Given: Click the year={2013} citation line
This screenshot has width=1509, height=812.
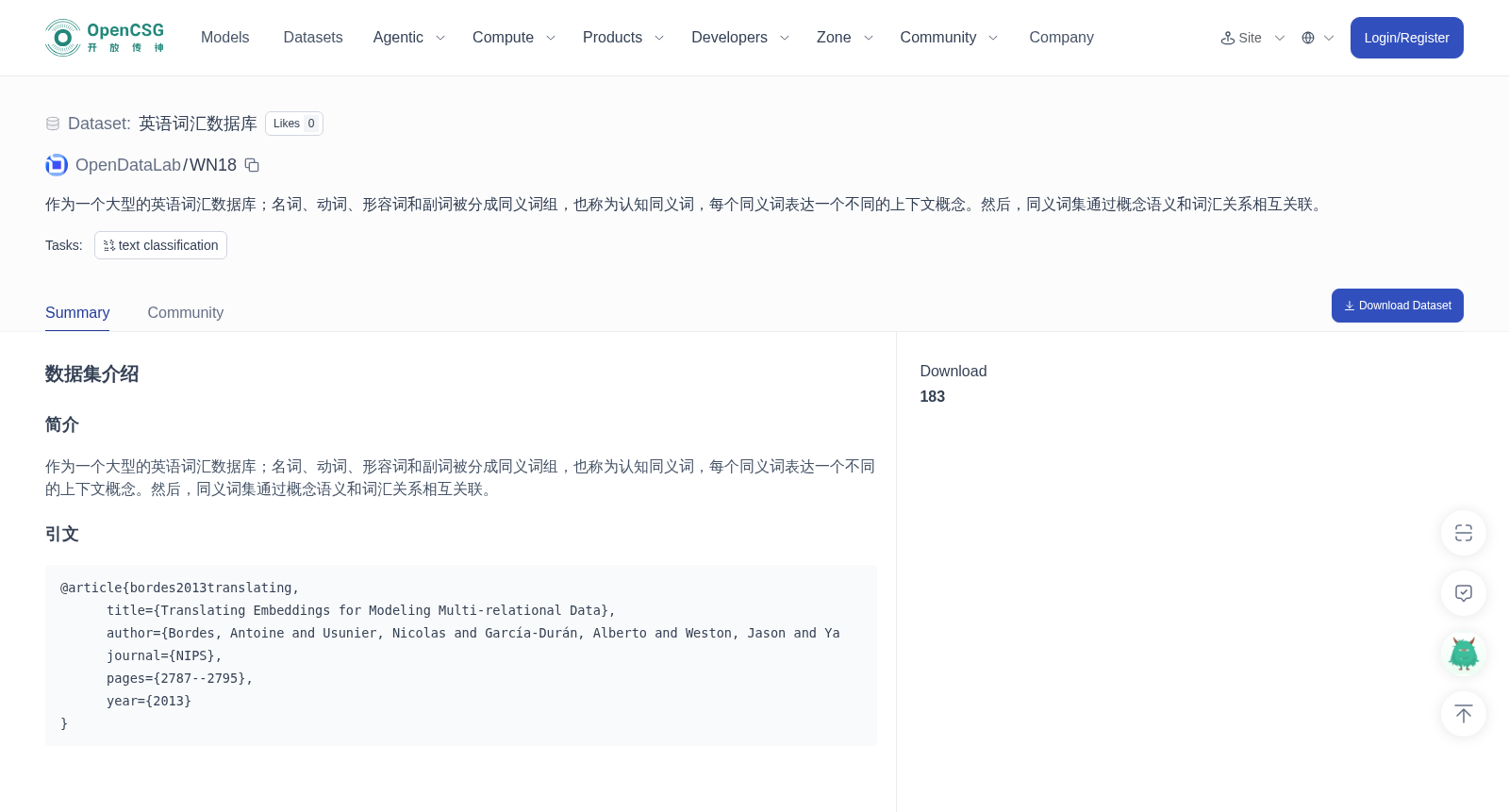Looking at the screenshot, I should [x=149, y=701].
